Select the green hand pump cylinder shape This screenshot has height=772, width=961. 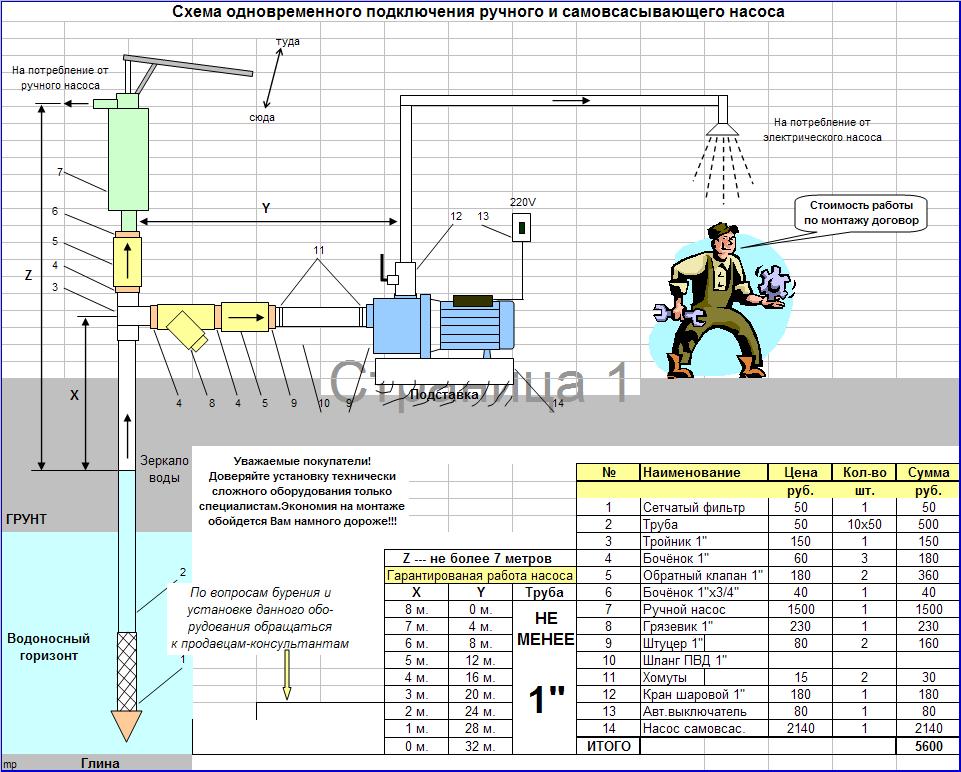pos(128,159)
